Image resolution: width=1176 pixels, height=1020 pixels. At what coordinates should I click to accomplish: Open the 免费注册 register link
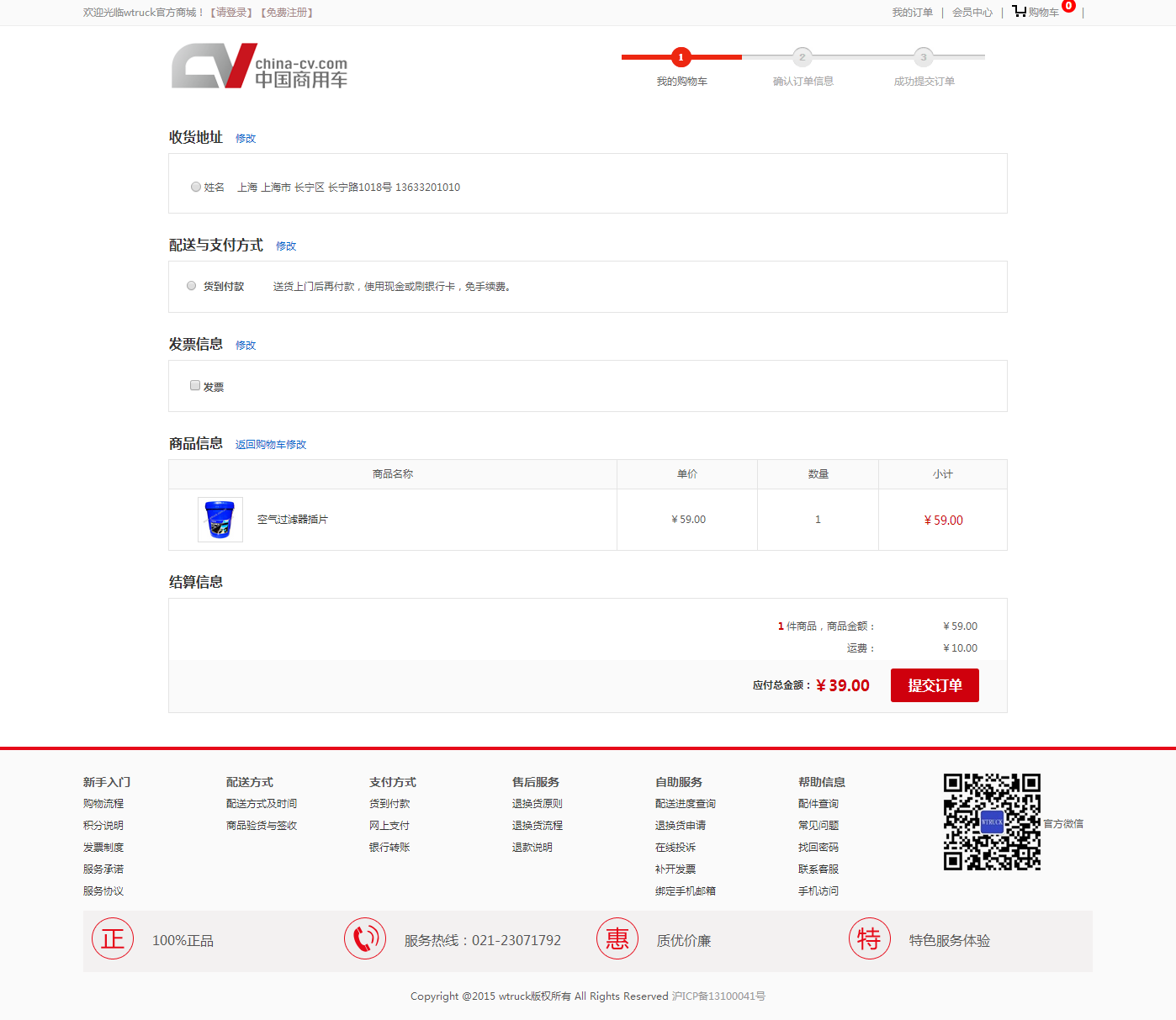pos(288,13)
